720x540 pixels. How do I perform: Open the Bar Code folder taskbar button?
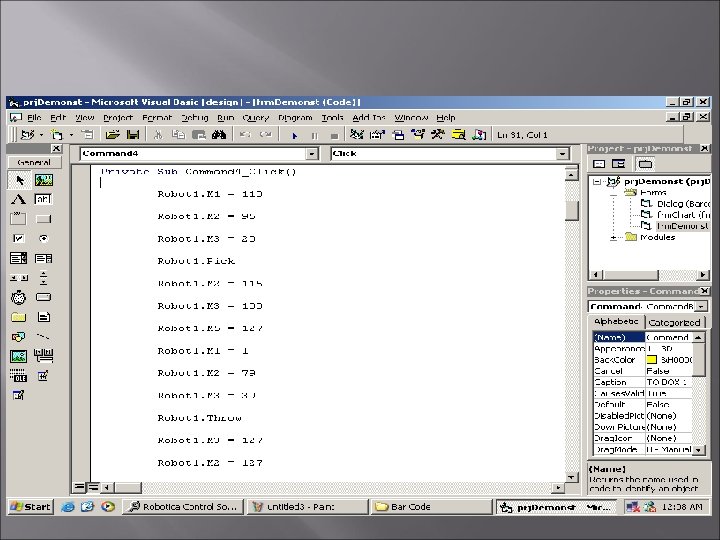coord(431,506)
